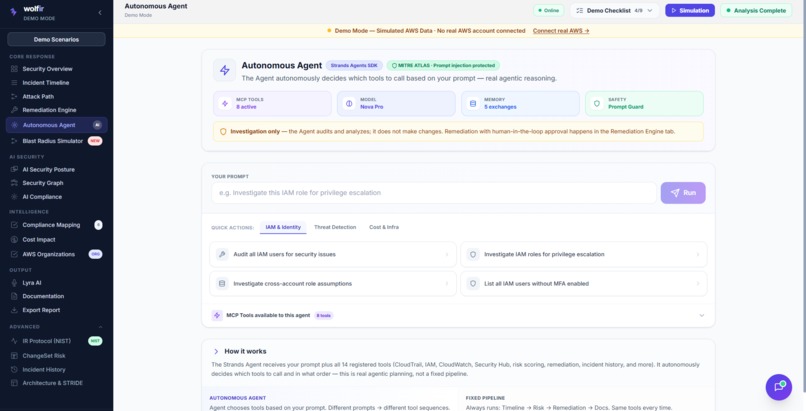Click the AI Security Posture icon
The image size is (806, 411).
[x=14, y=170]
